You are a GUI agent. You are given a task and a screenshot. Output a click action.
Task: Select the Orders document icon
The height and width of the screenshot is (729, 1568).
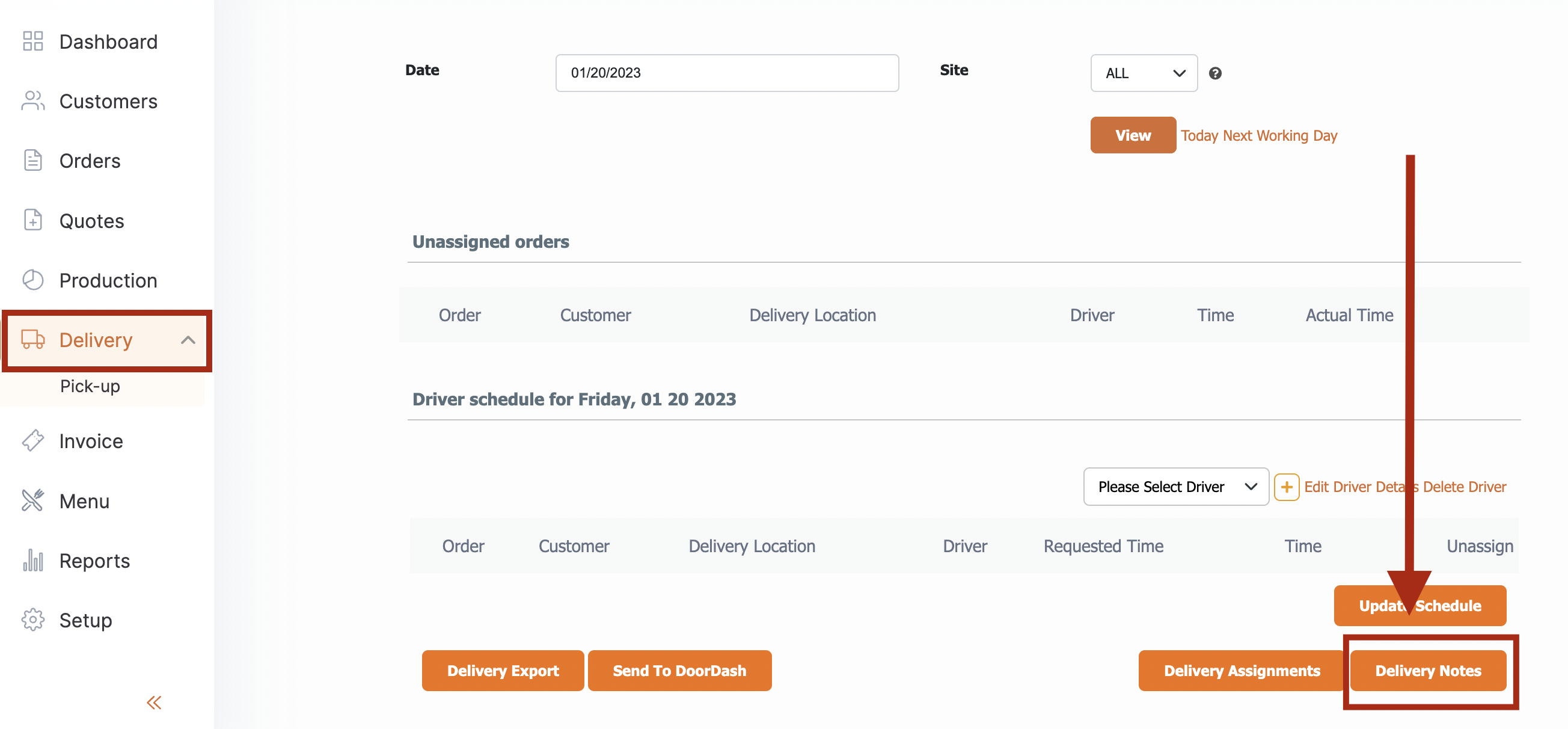(x=33, y=161)
